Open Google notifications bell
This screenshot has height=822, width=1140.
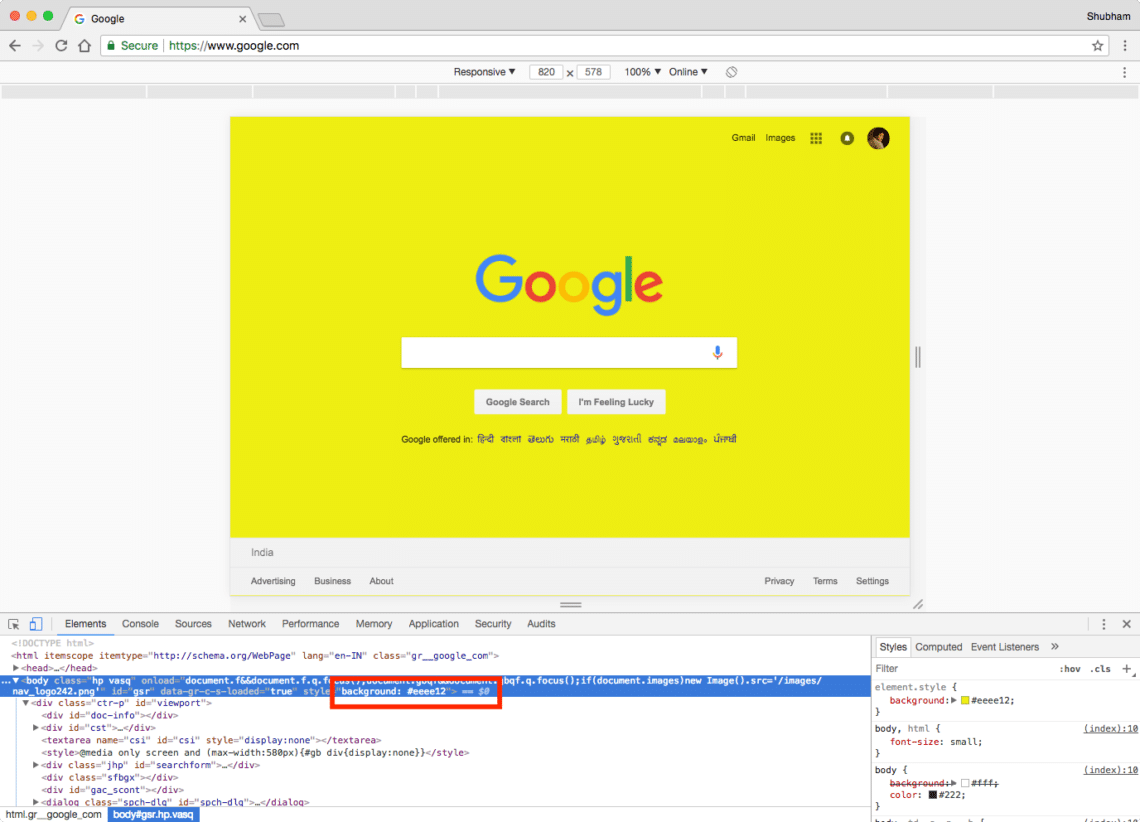847,138
